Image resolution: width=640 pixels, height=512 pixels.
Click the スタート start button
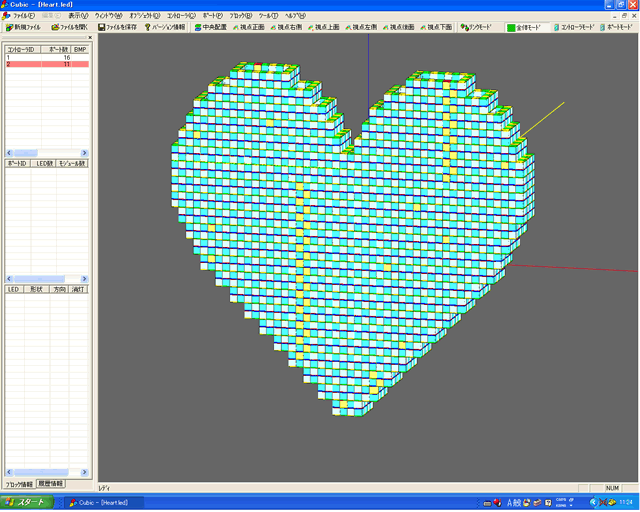tap(28, 502)
